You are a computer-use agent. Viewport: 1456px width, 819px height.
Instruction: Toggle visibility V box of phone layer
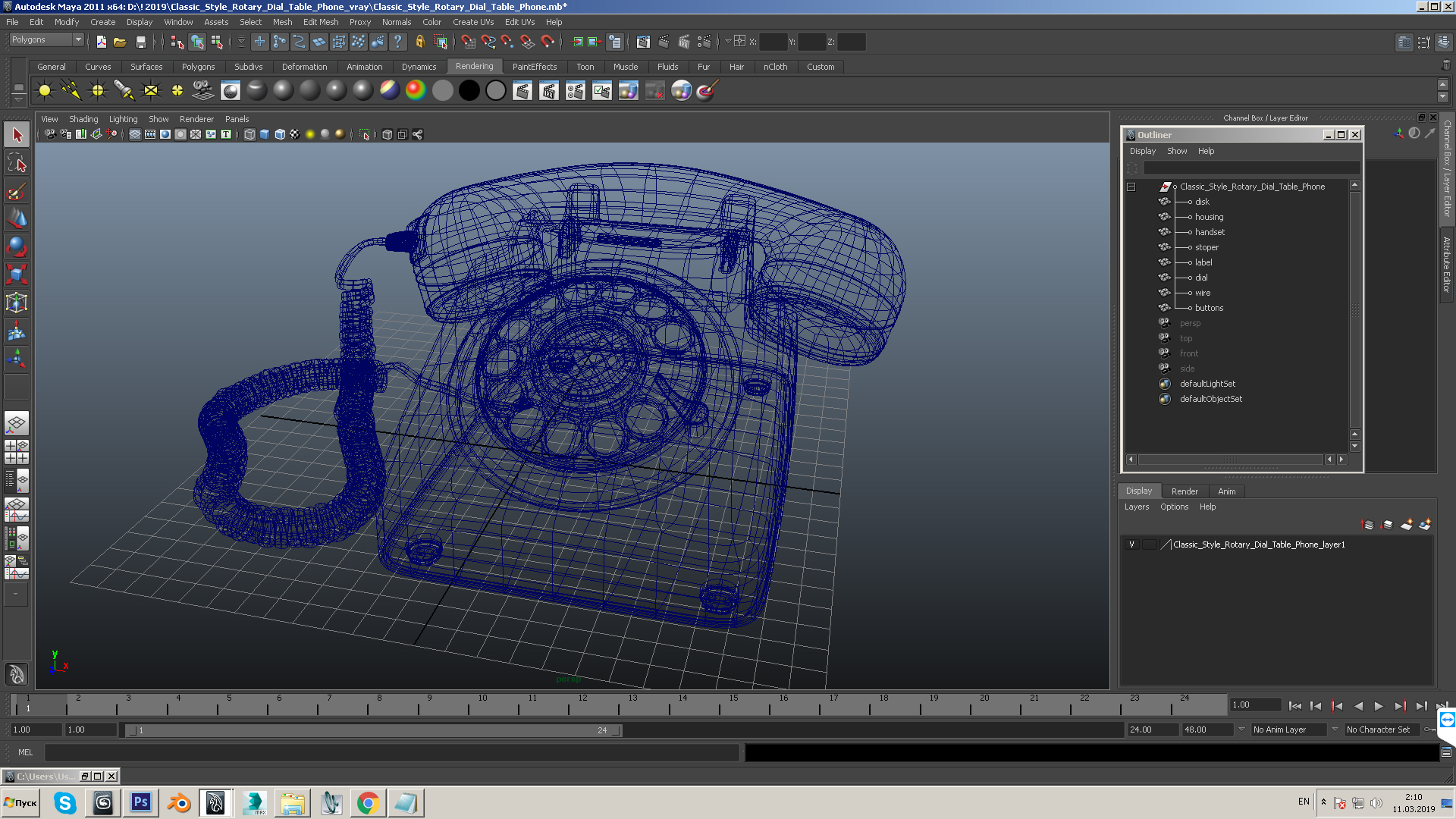(x=1131, y=544)
